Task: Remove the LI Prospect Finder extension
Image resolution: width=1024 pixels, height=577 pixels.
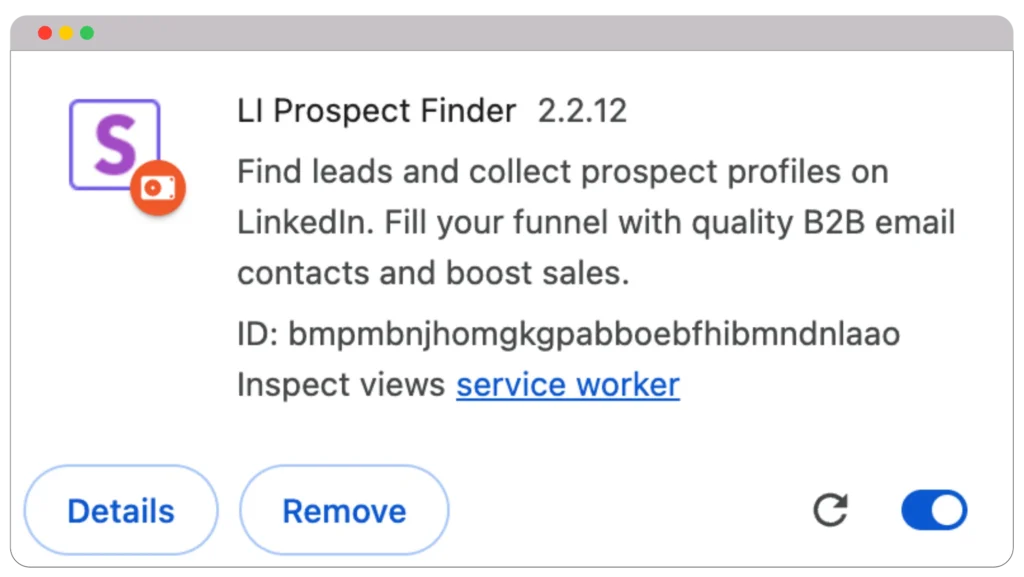Action: pyautogui.click(x=344, y=510)
